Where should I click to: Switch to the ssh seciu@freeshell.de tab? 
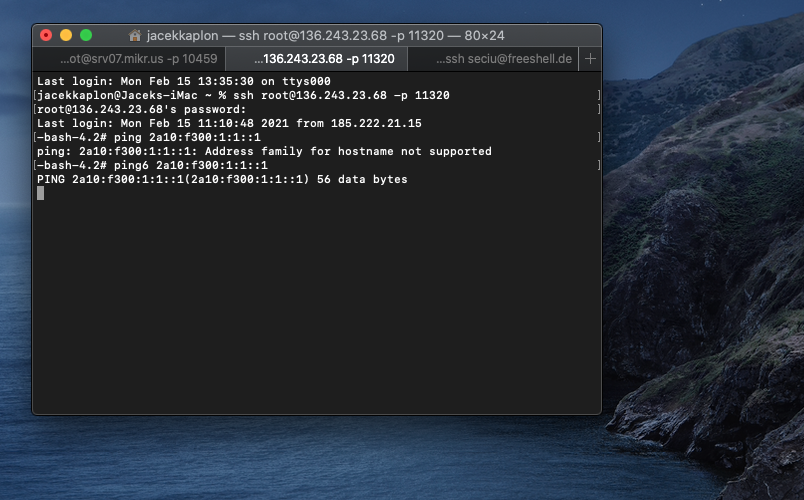[493, 59]
